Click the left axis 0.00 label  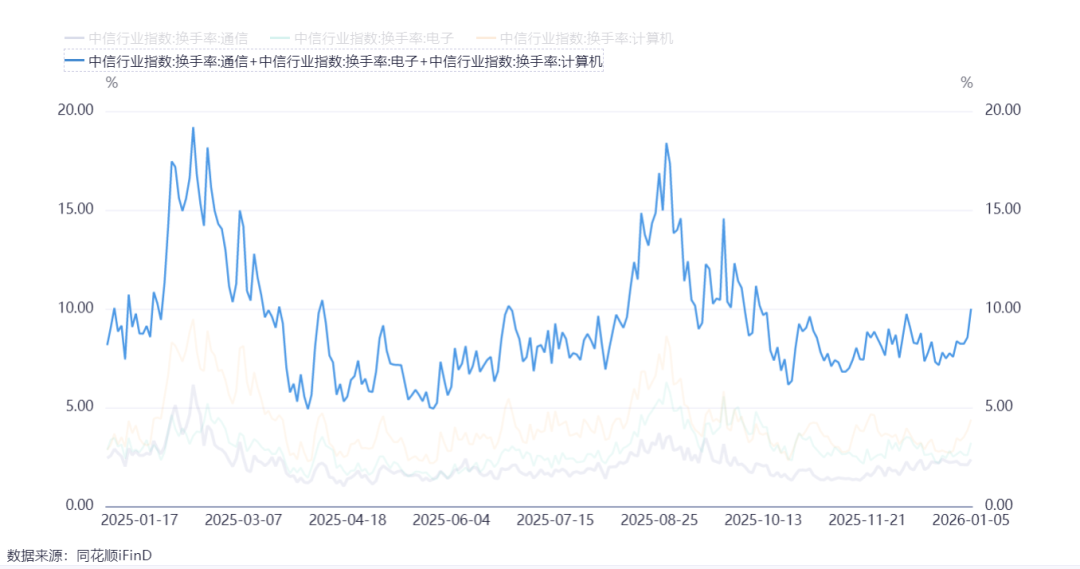click(x=79, y=505)
